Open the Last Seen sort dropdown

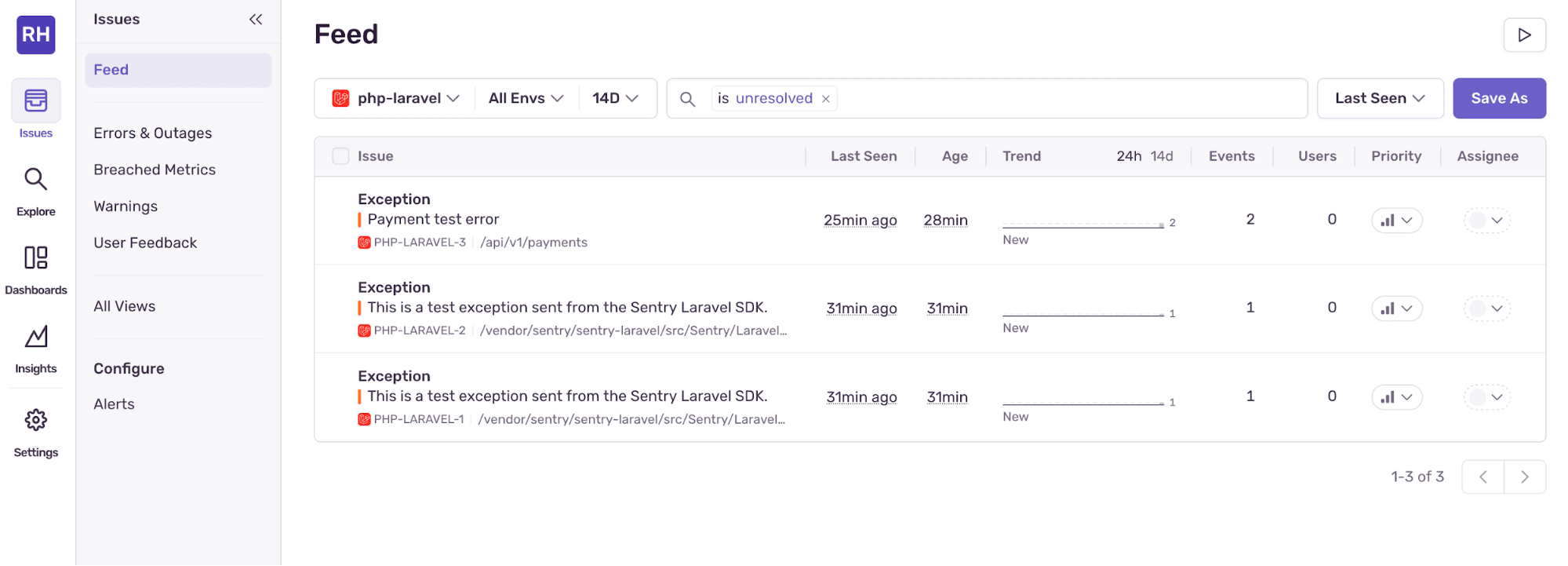click(1380, 98)
